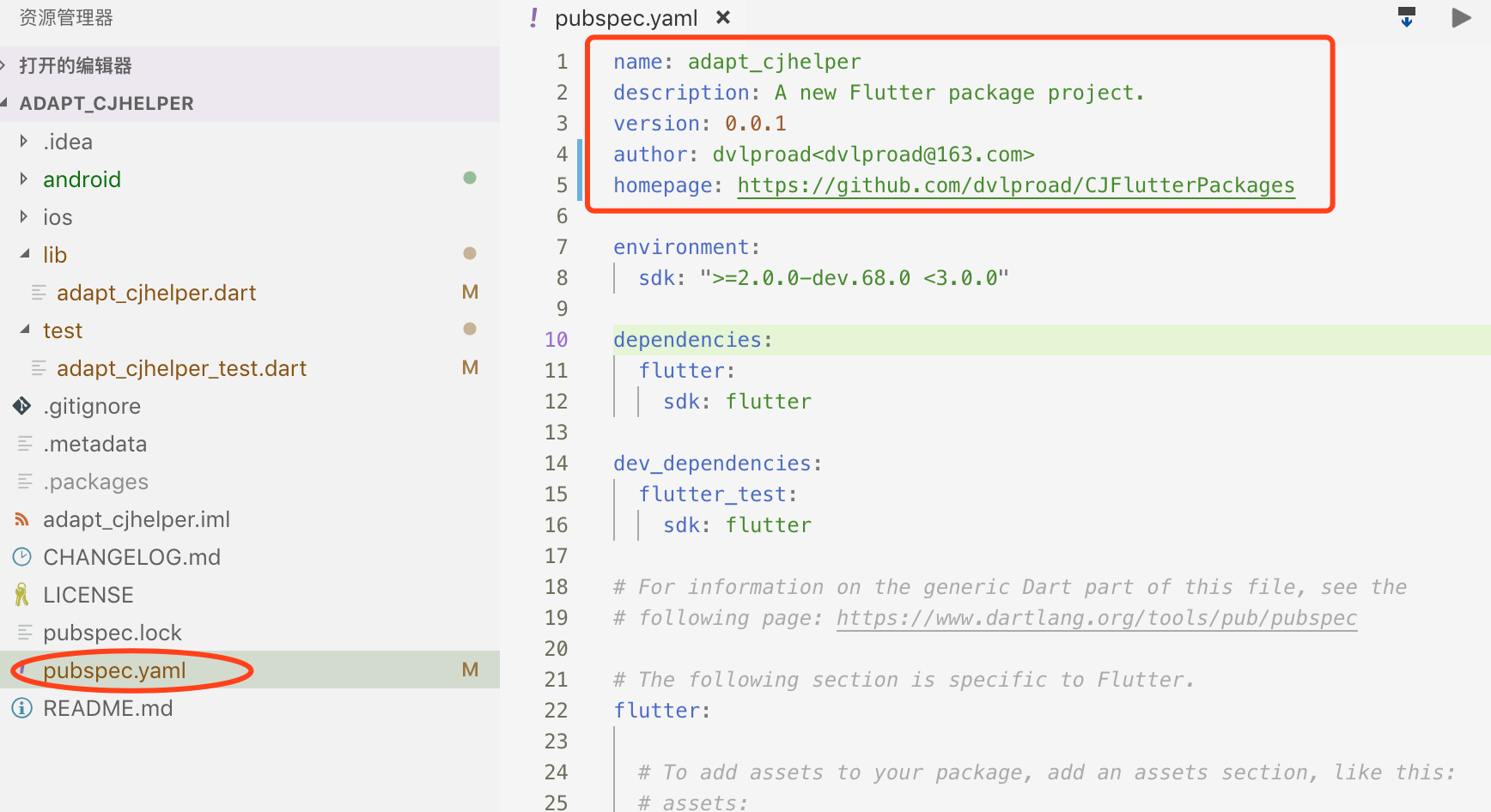Click the dev_dependencies: key
The width and height of the screenshot is (1491, 812).
[x=717, y=464]
